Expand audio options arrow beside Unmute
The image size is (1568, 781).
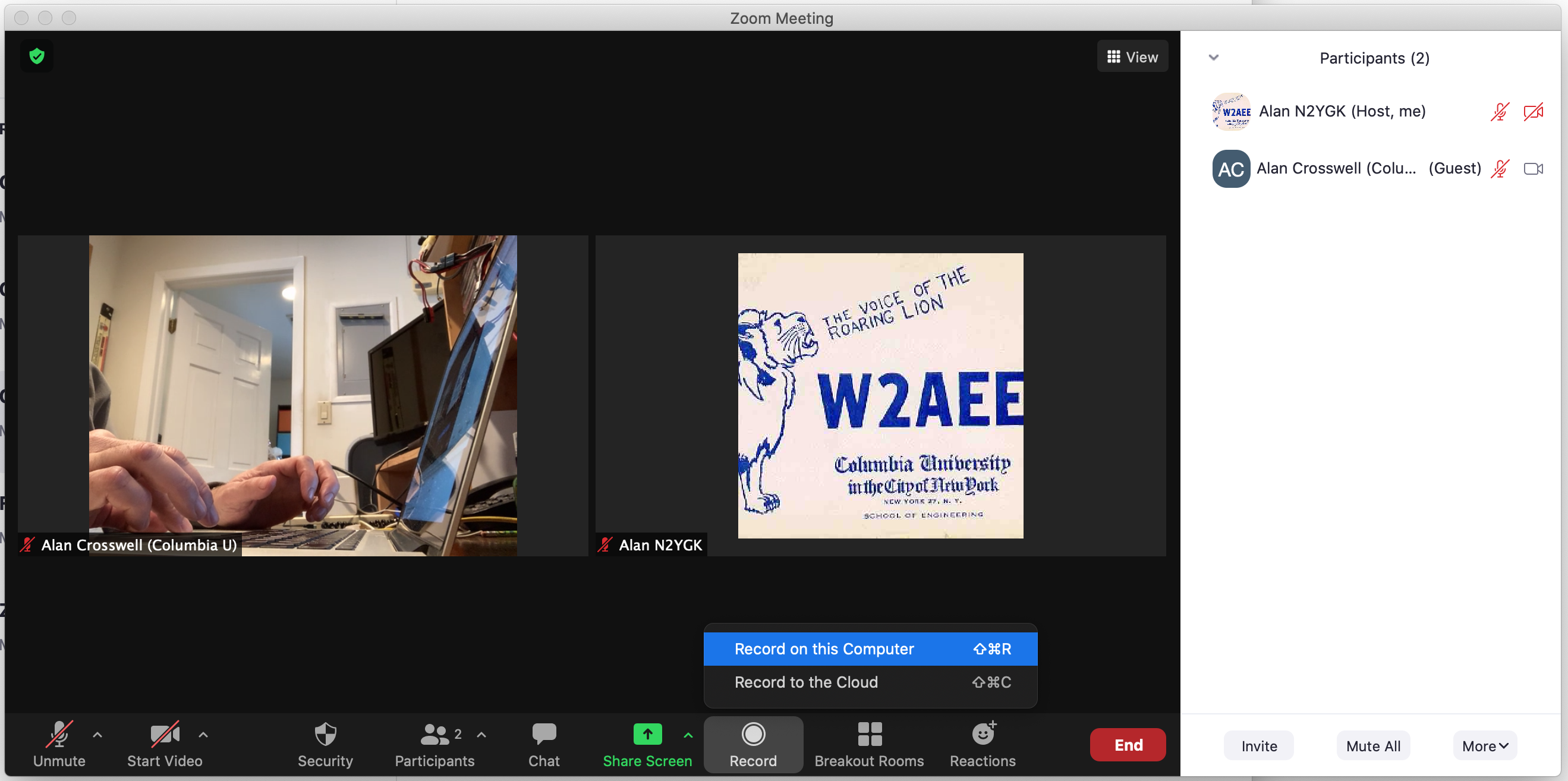97,735
